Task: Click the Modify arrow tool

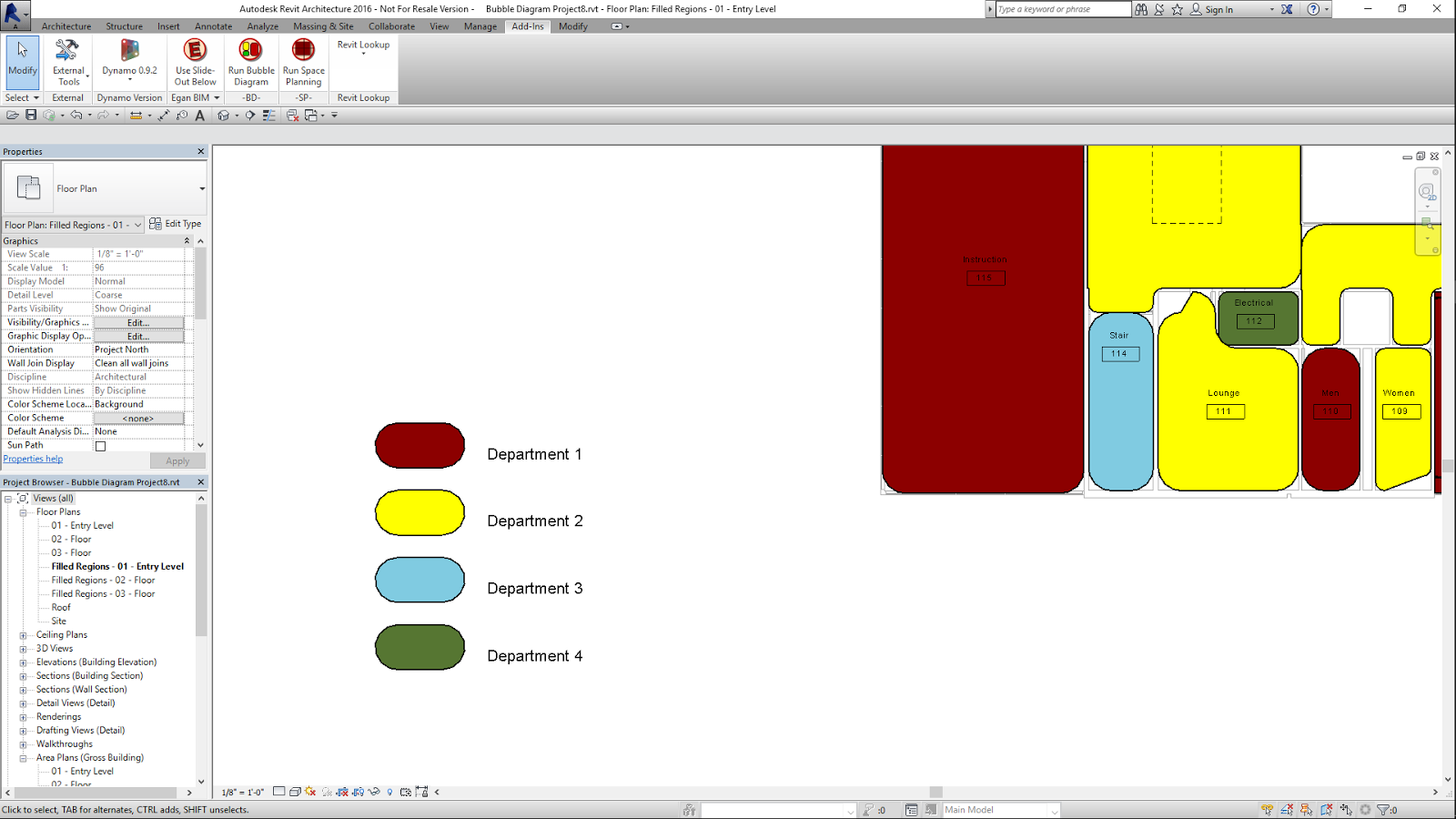Action: click(21, 57)
